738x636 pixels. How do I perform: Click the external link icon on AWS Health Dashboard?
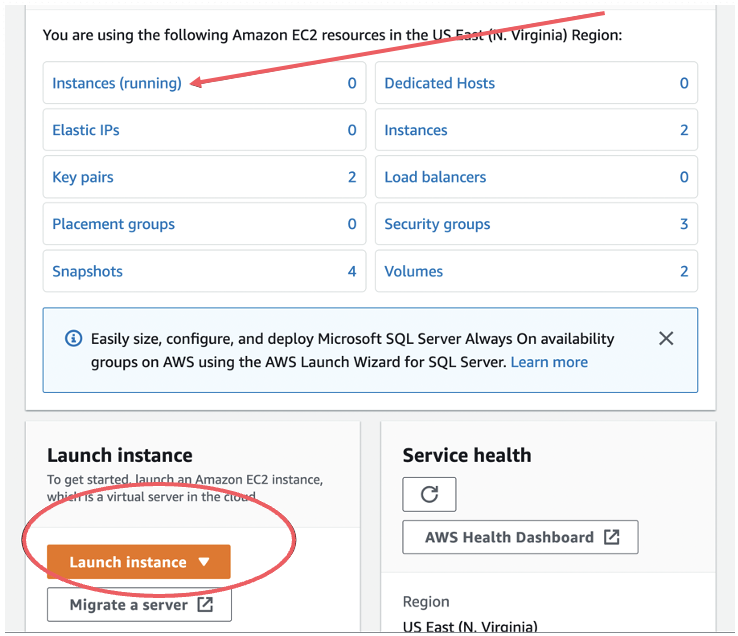tap(611, 537)
